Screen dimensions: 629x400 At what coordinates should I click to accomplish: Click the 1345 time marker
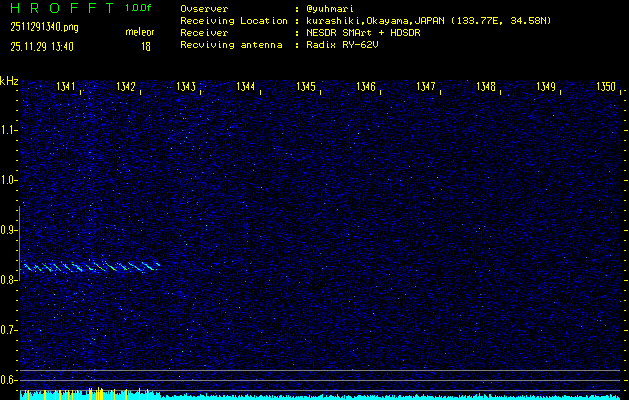pyautogui.click(x=306, y=87)
